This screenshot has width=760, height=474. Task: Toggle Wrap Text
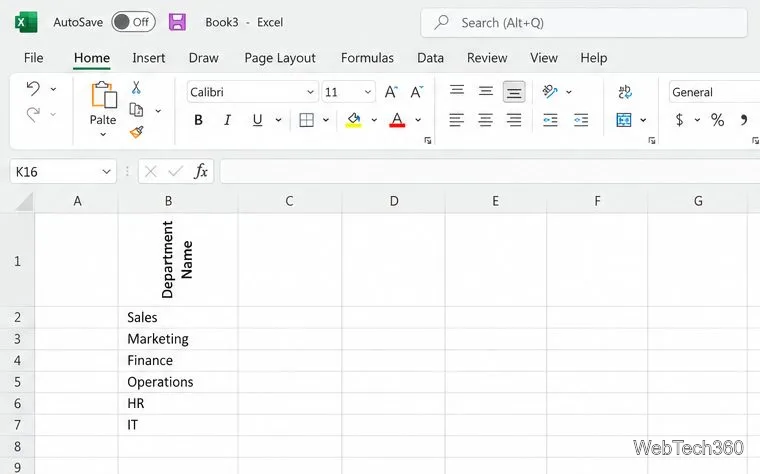(x=625, y=92)
